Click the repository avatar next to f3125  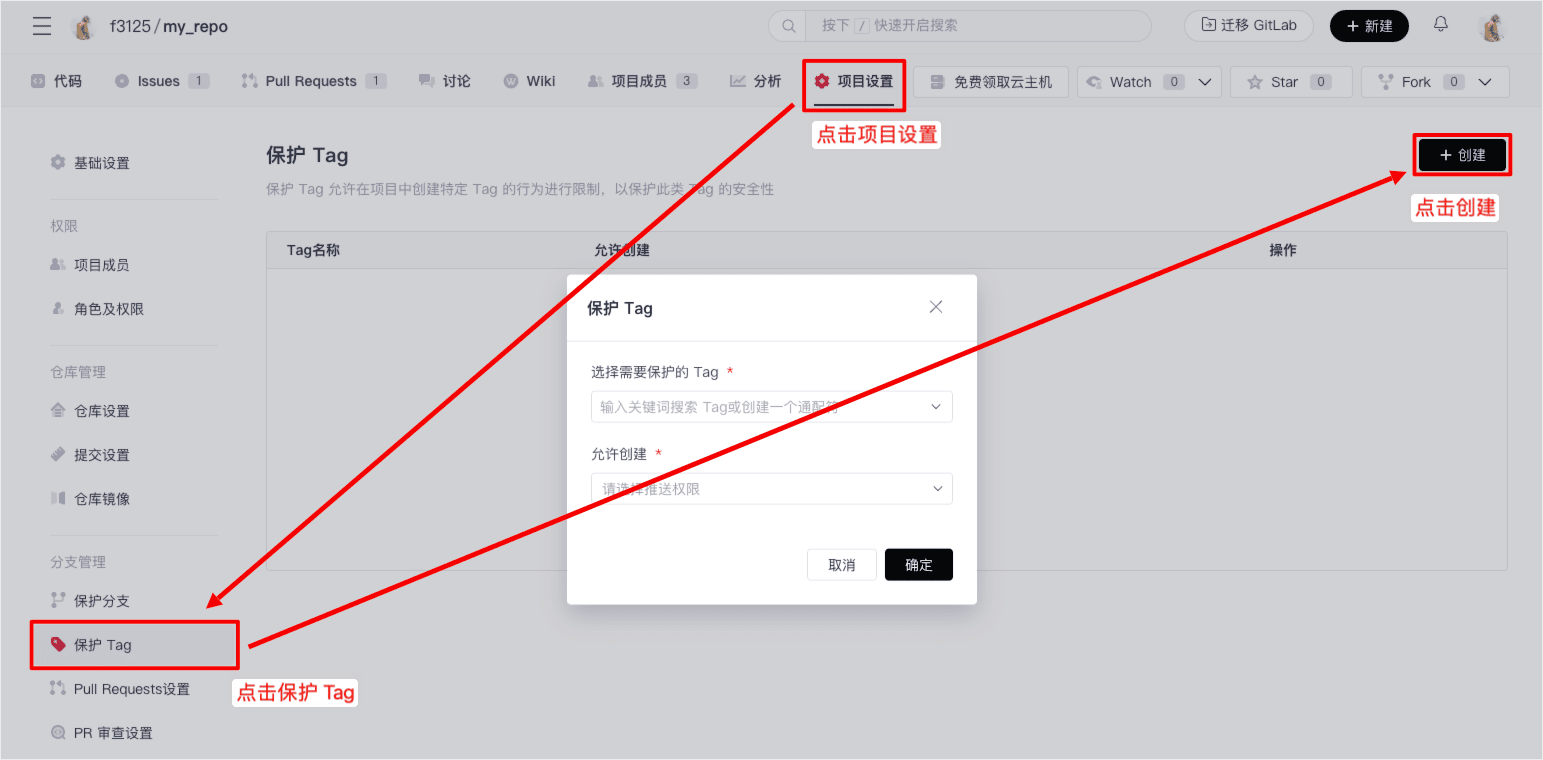click(84, 27)
